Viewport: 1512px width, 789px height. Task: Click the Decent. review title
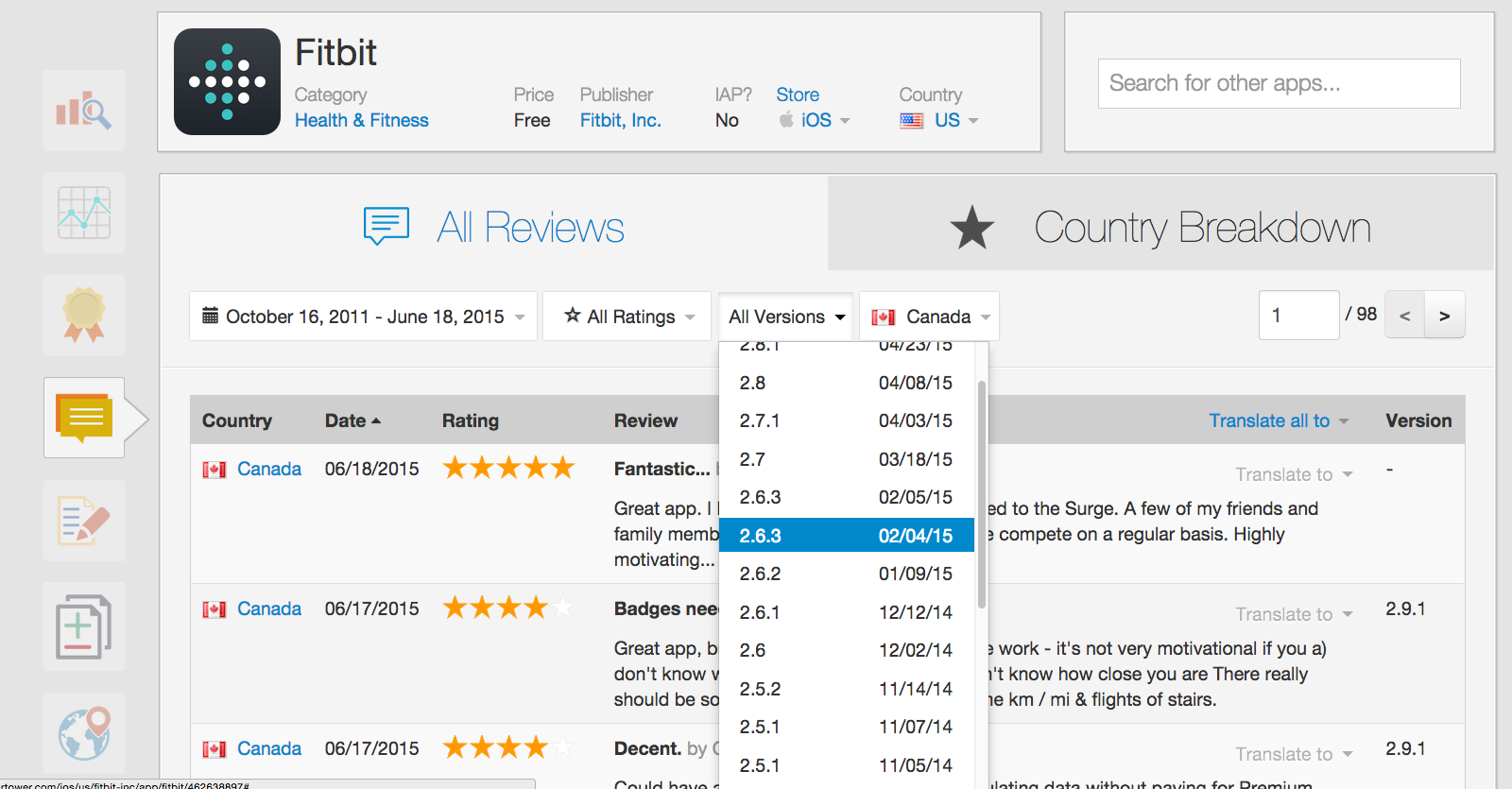[x=648, y=748]
